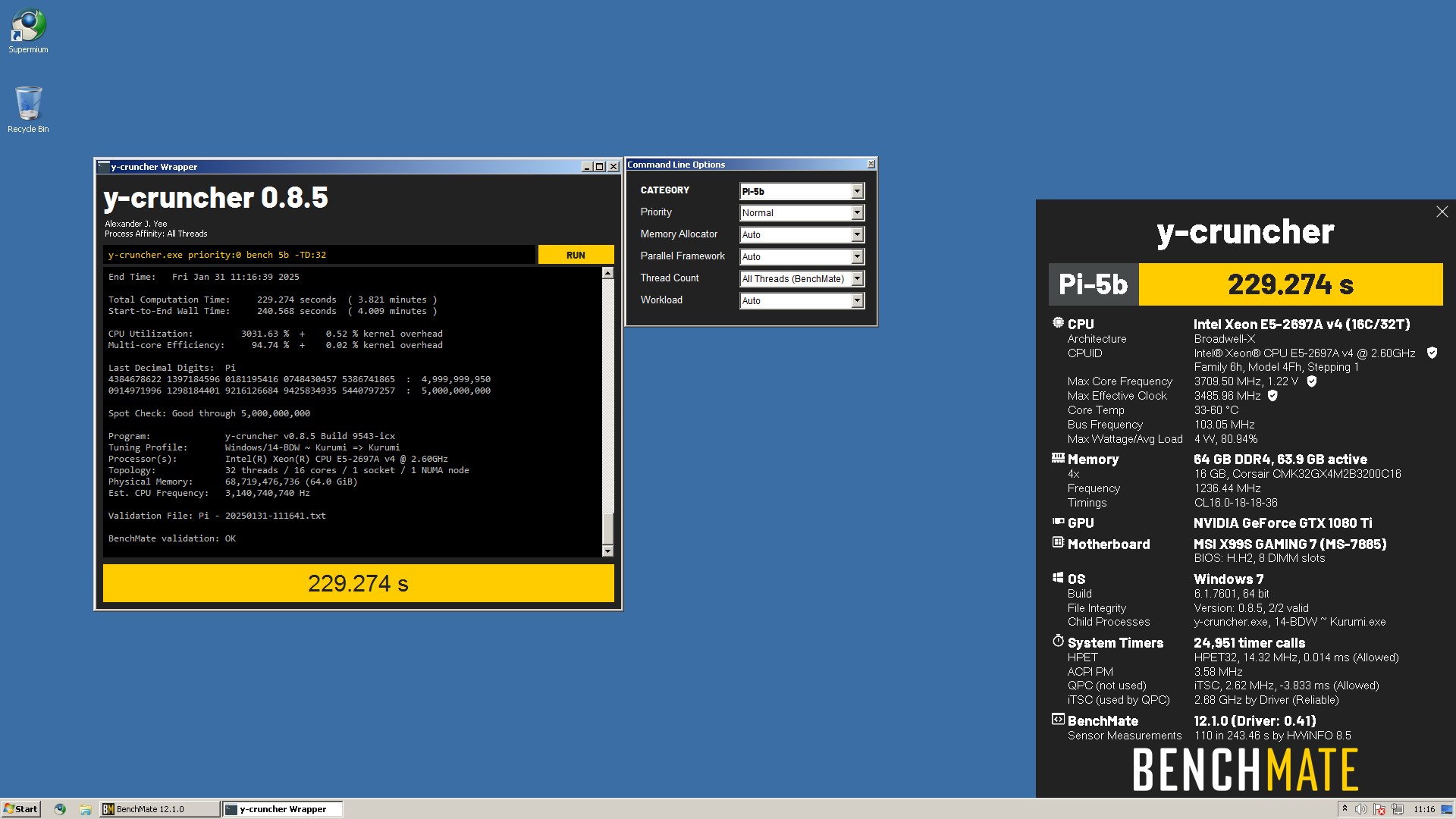
Task: Open the CATEGORY dropdown showing Pi-5b
Action: coord(802,191)
